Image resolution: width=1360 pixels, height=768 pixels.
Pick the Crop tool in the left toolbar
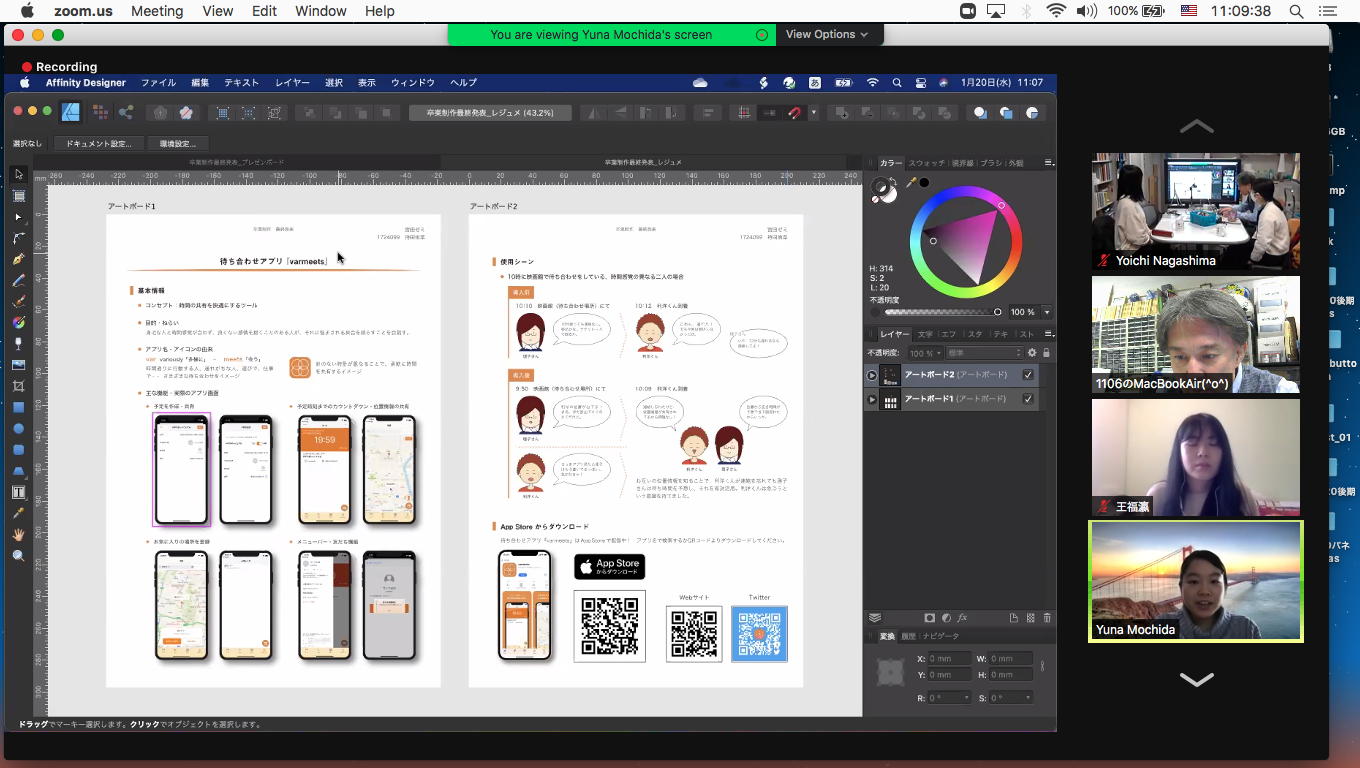[18, 386]
